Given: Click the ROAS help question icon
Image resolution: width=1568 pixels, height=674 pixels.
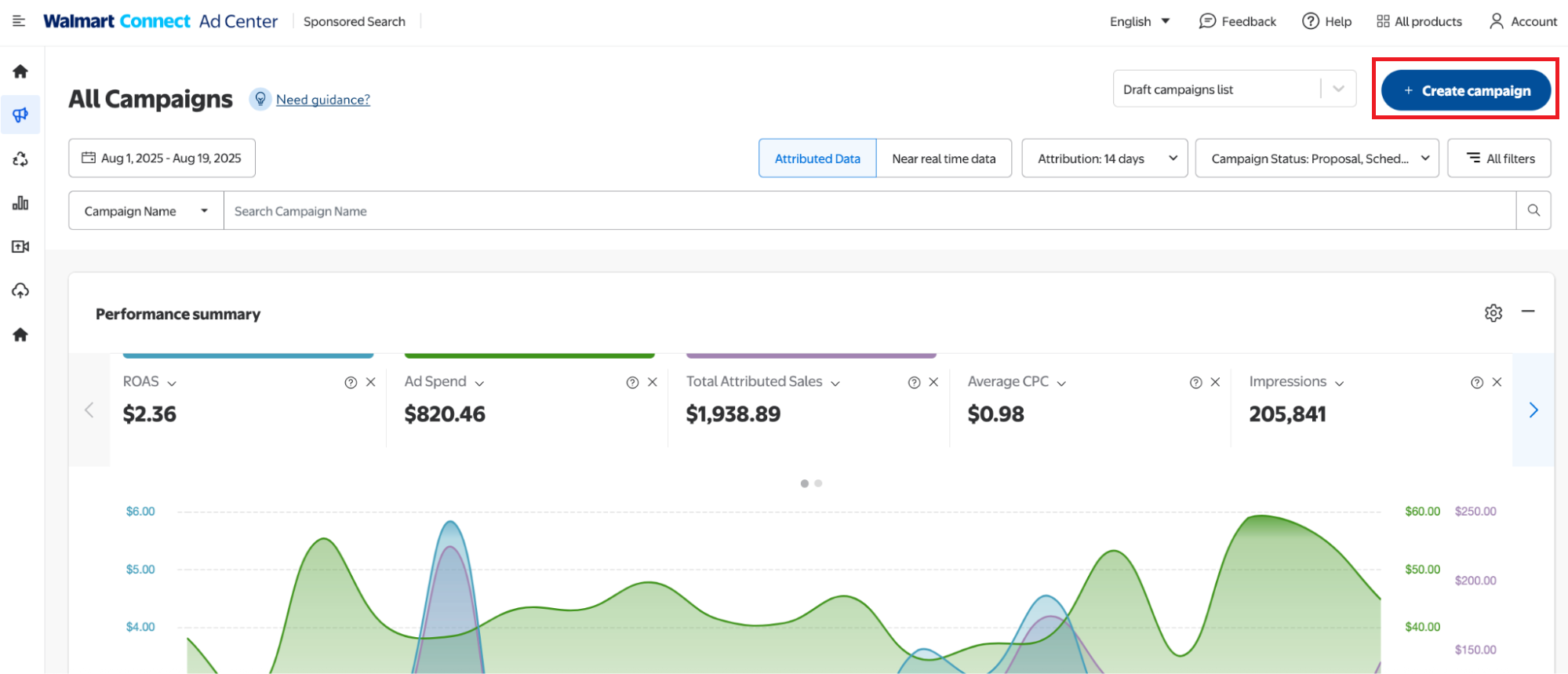Looking at the screenshot, I should 351,382.
